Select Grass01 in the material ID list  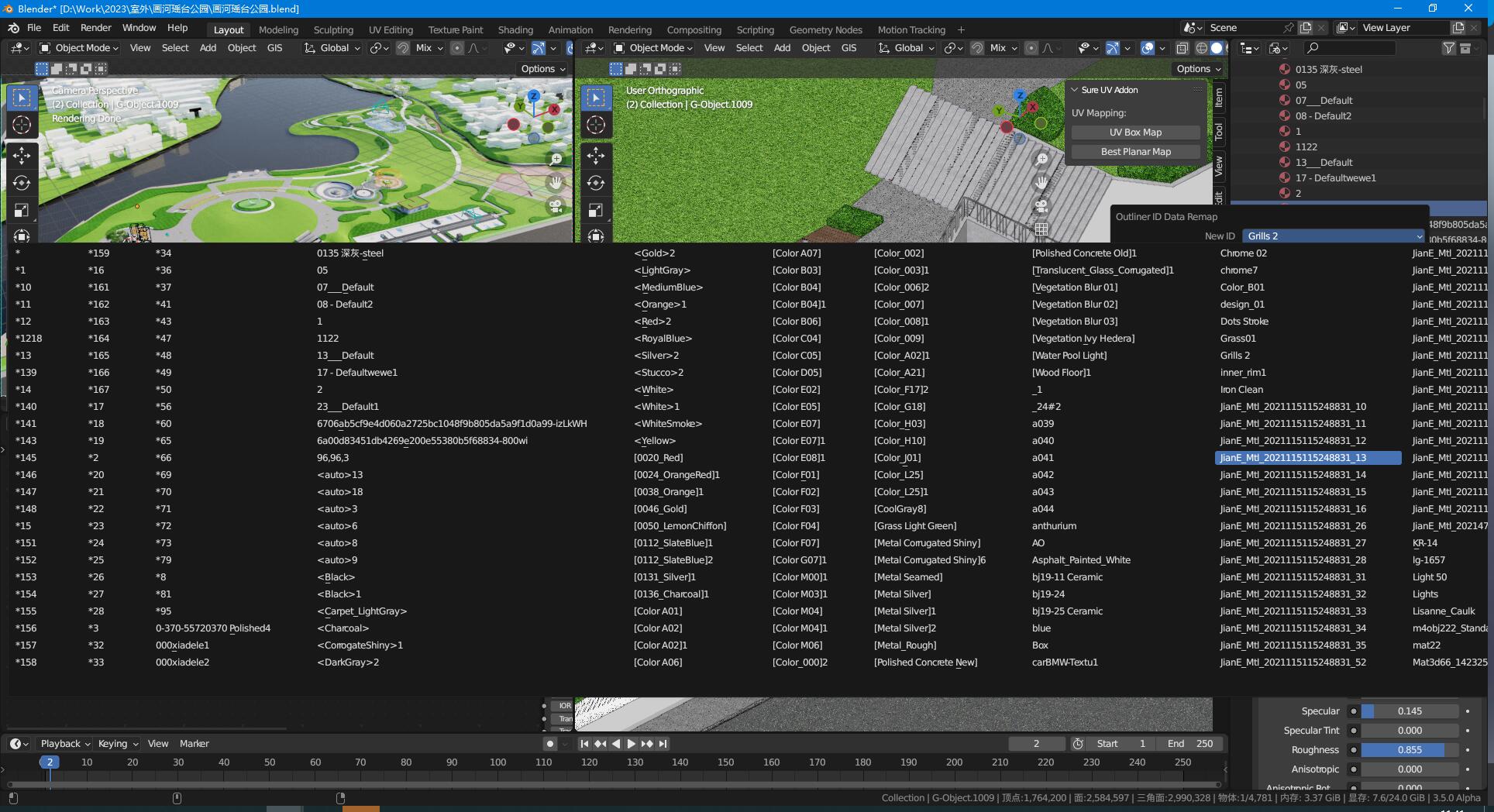click(x=1238, y=339)
